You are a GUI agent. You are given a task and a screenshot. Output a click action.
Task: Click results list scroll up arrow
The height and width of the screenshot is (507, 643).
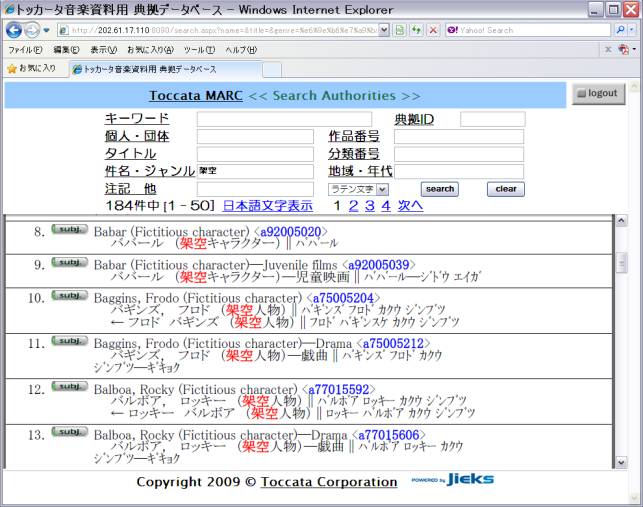[621, 221]
